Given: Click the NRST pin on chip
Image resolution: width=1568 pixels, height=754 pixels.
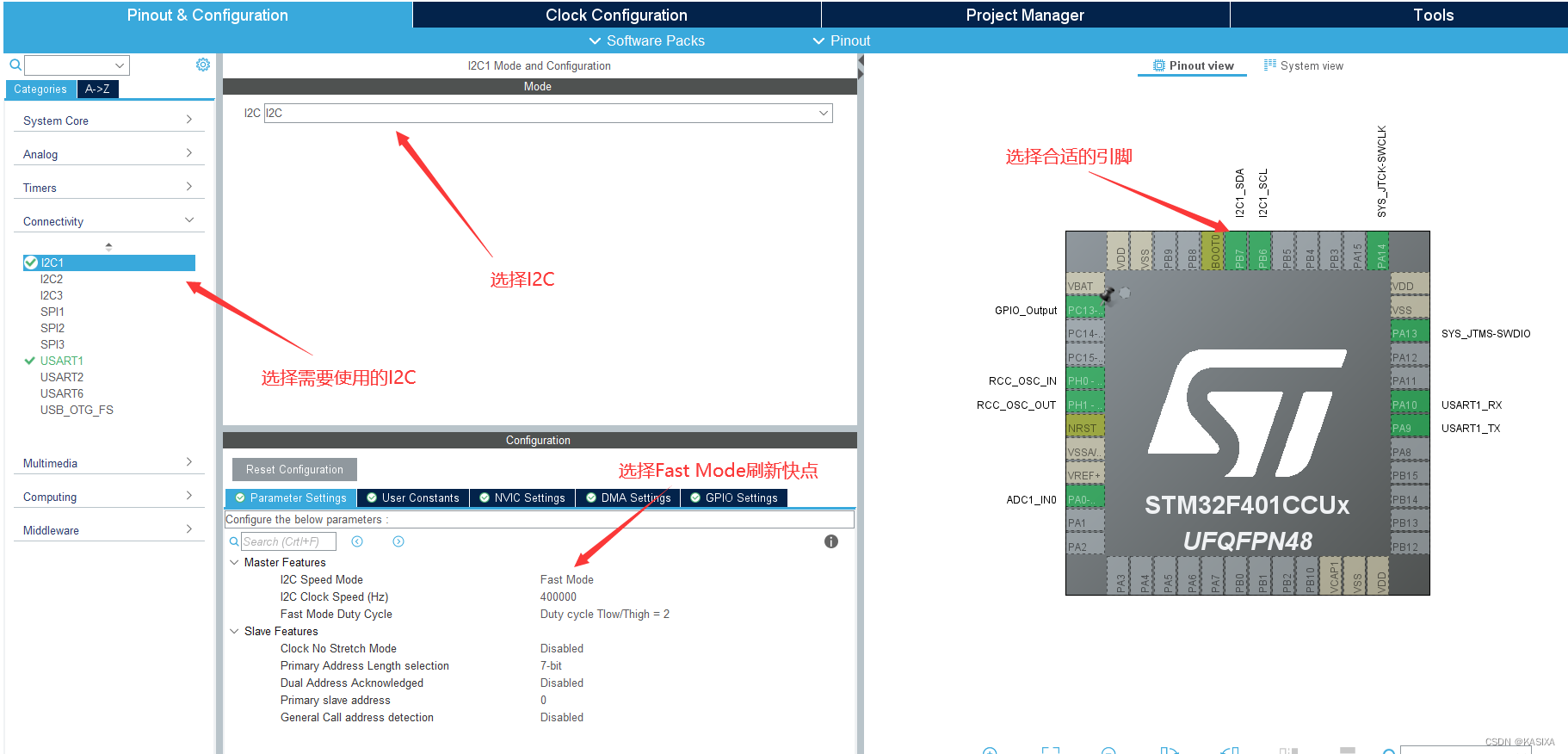Looking at the screenshot, I should pyautogui.click(x=1084, y=428).
